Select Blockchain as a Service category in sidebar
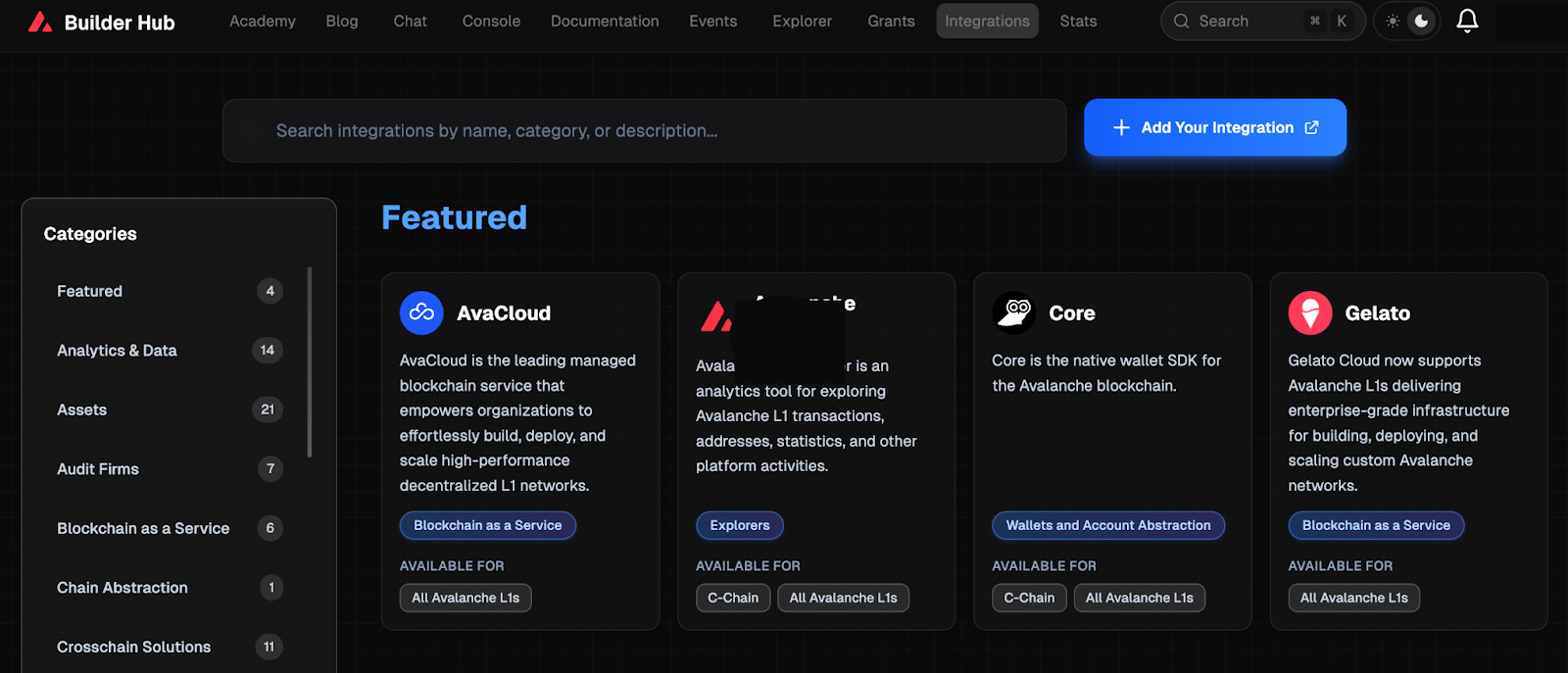This screenshot has width=1568, height=673. pyautogui.click(x=170, y=528)
